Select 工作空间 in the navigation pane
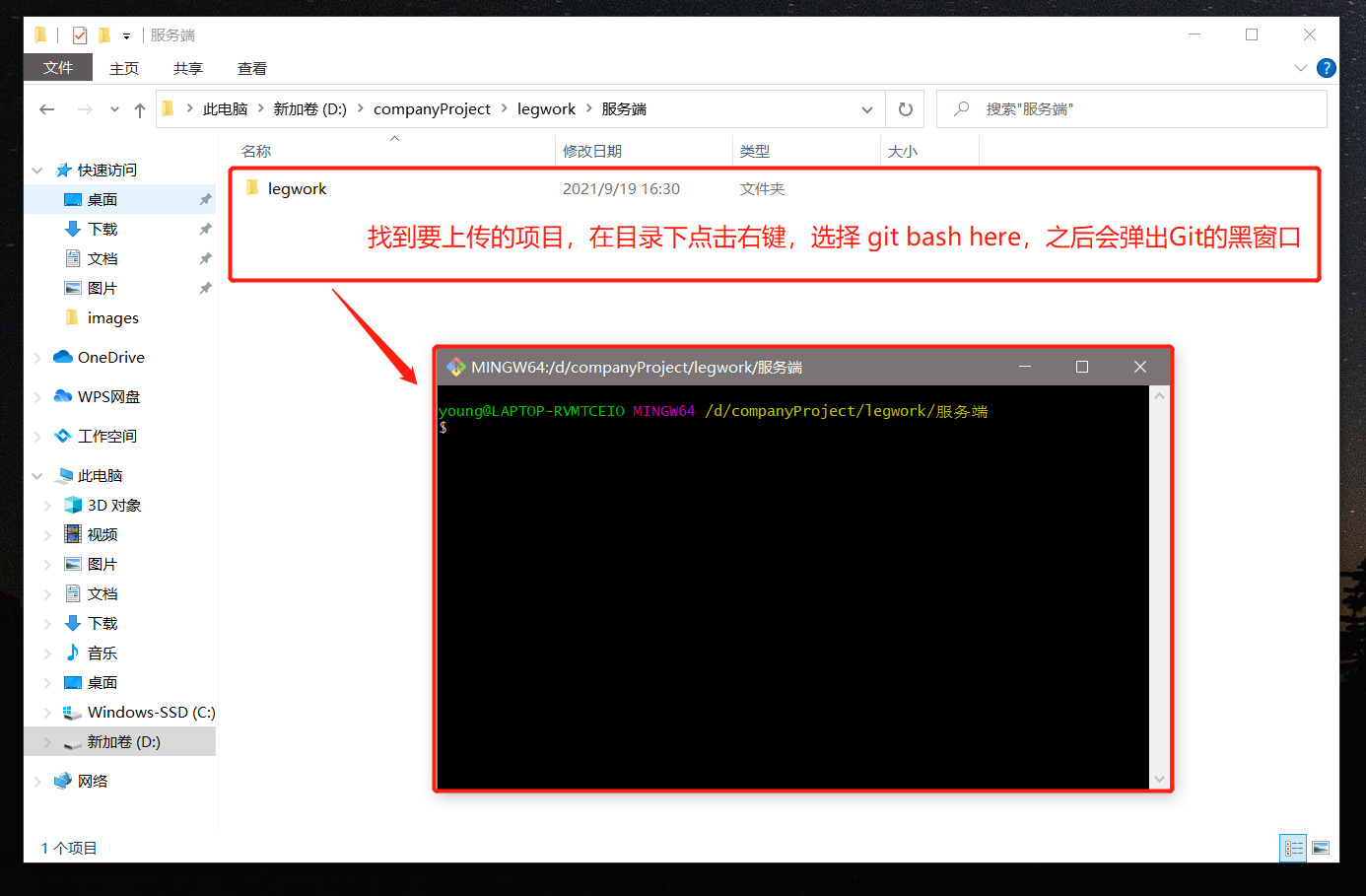The image size is (1366, 896). tap(107, 437)
